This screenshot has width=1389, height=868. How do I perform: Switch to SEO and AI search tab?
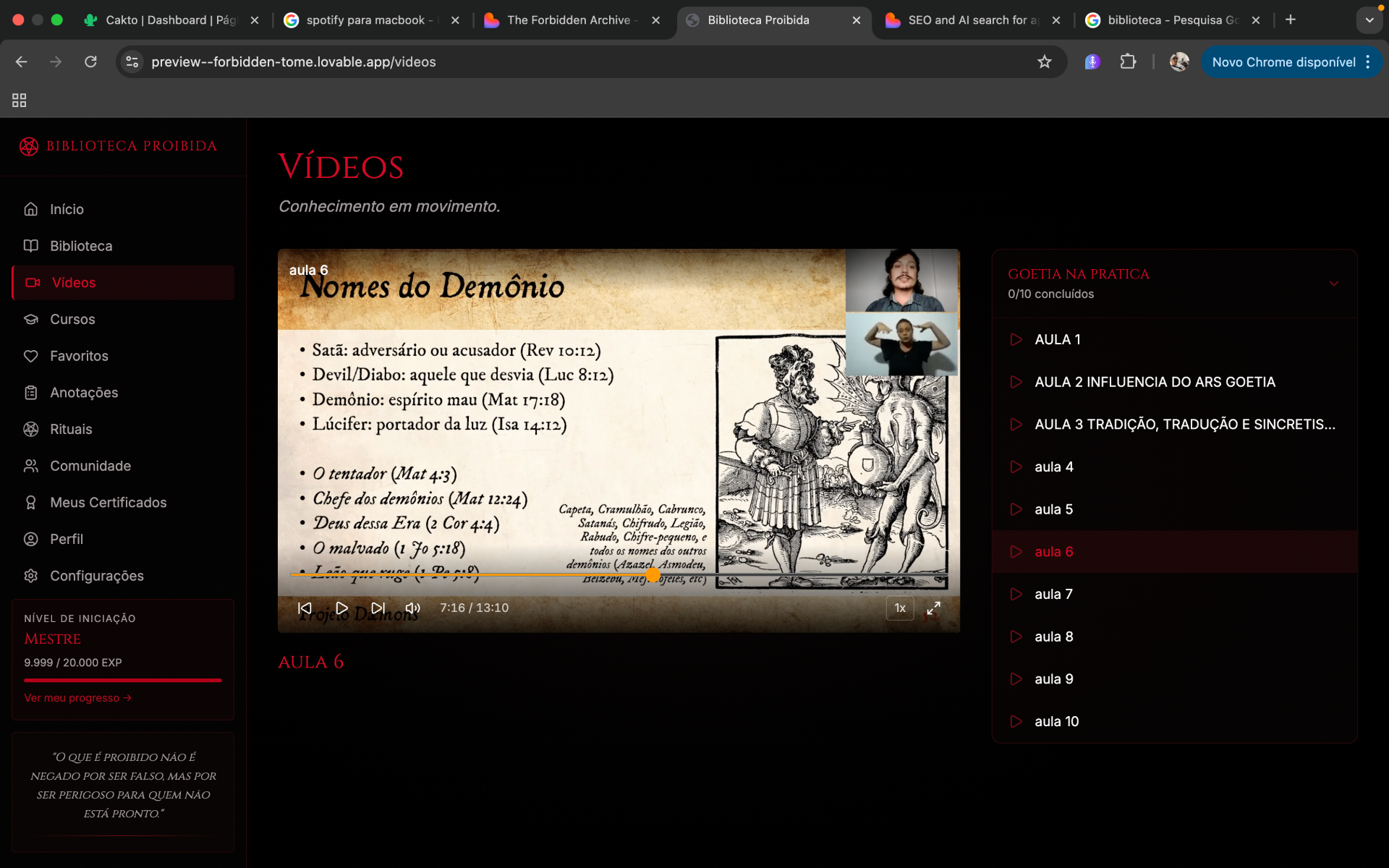tap(973, 20)
